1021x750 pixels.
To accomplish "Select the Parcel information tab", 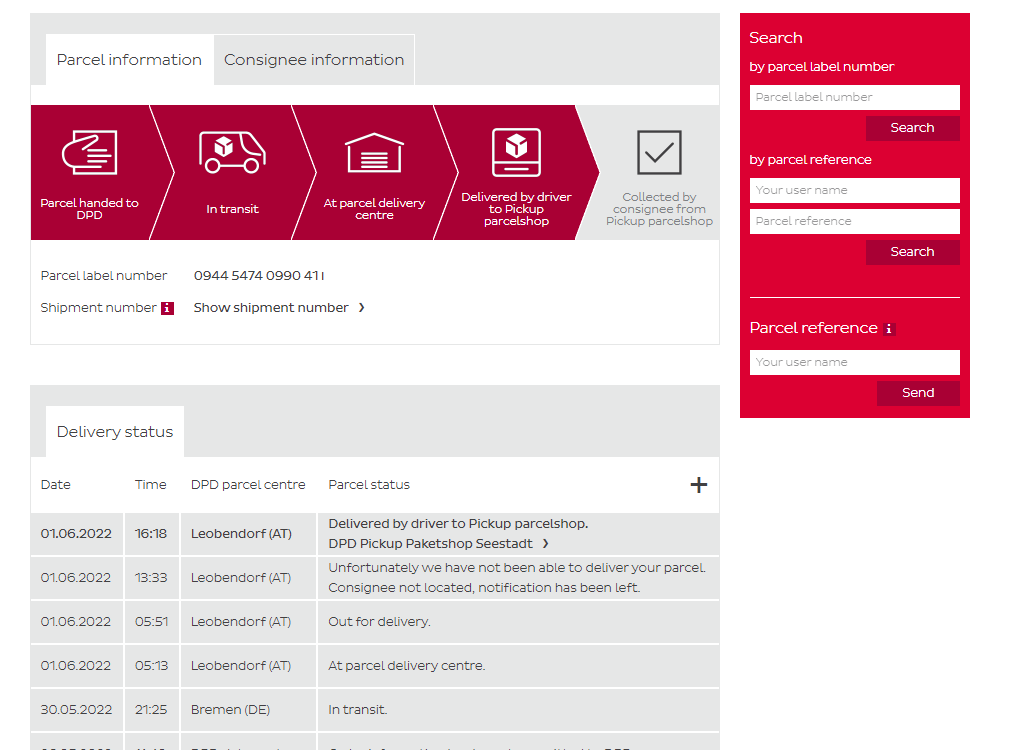I will coord(129,60).
